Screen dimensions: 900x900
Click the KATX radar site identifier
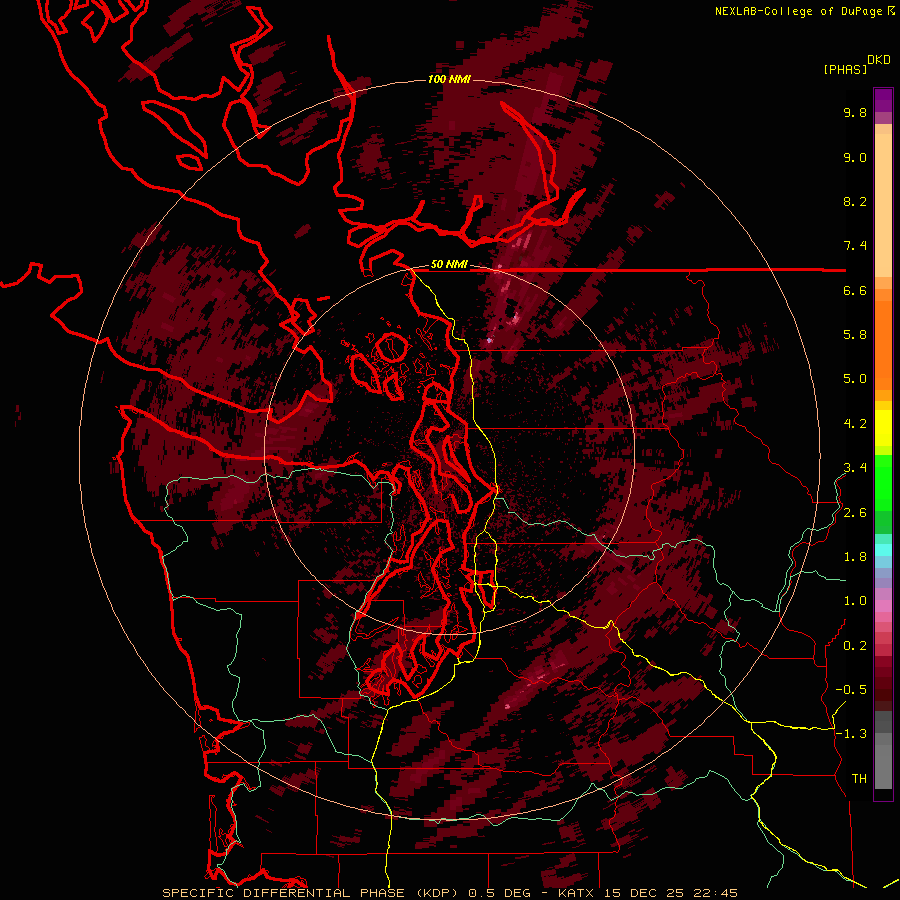[575, 893]
